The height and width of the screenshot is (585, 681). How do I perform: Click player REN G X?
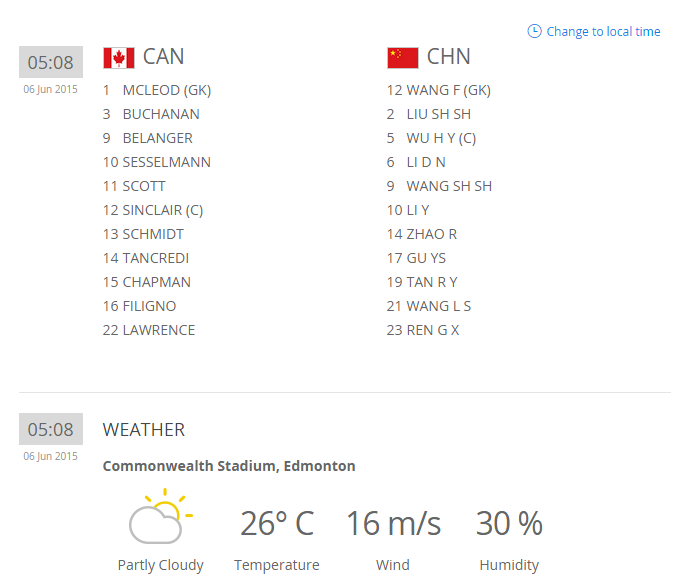(x=432, y=330)
